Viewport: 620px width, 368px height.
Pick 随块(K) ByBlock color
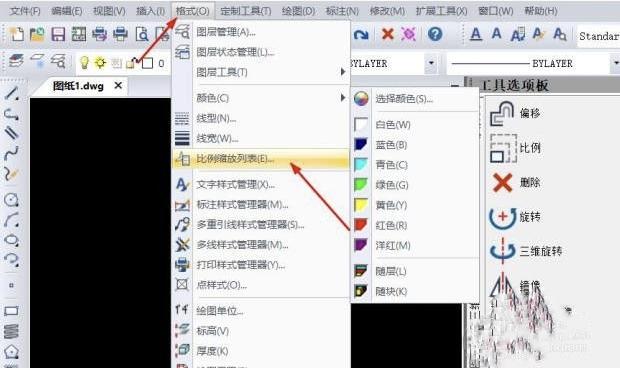415,291
